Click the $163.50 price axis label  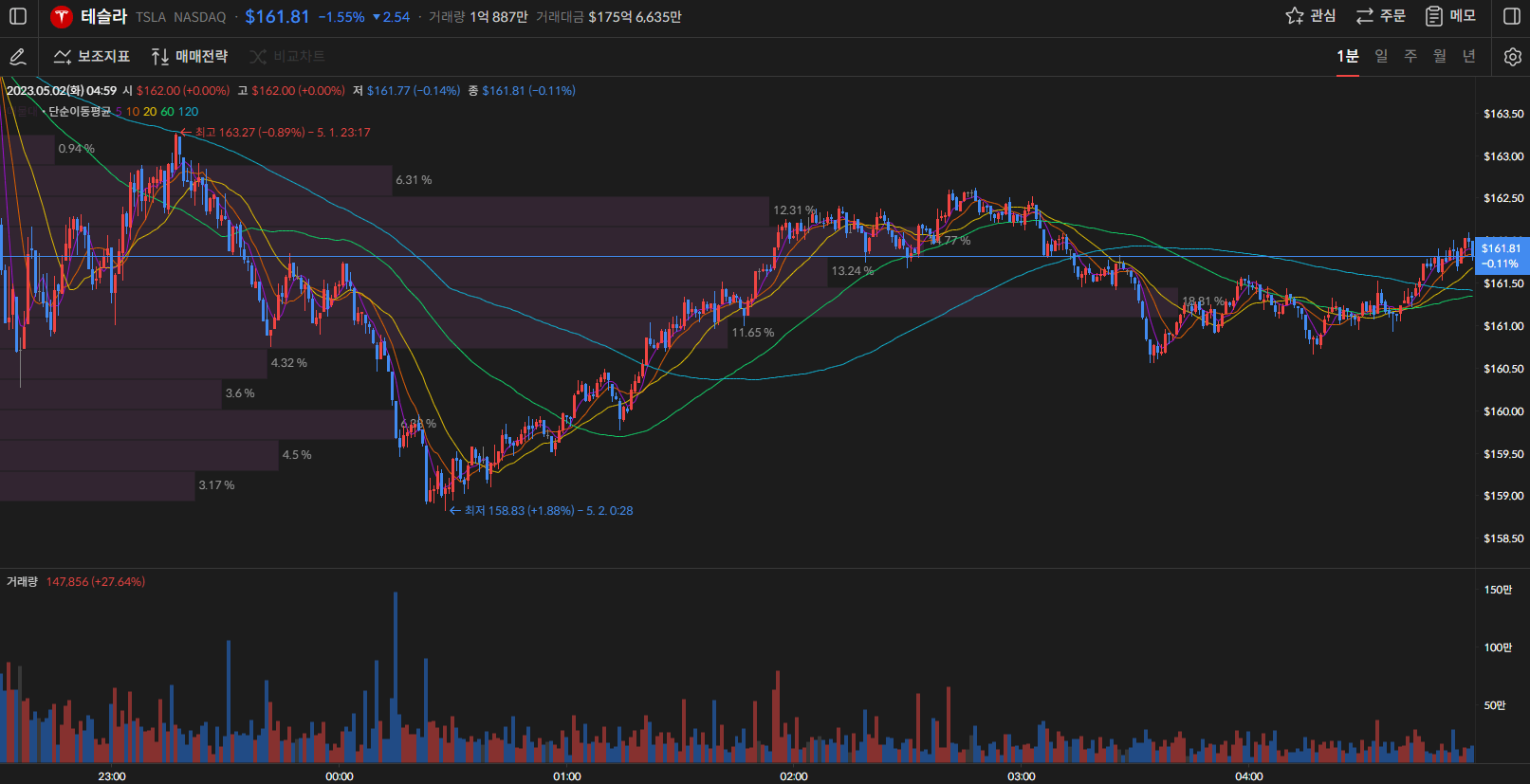coord(1503,114)
